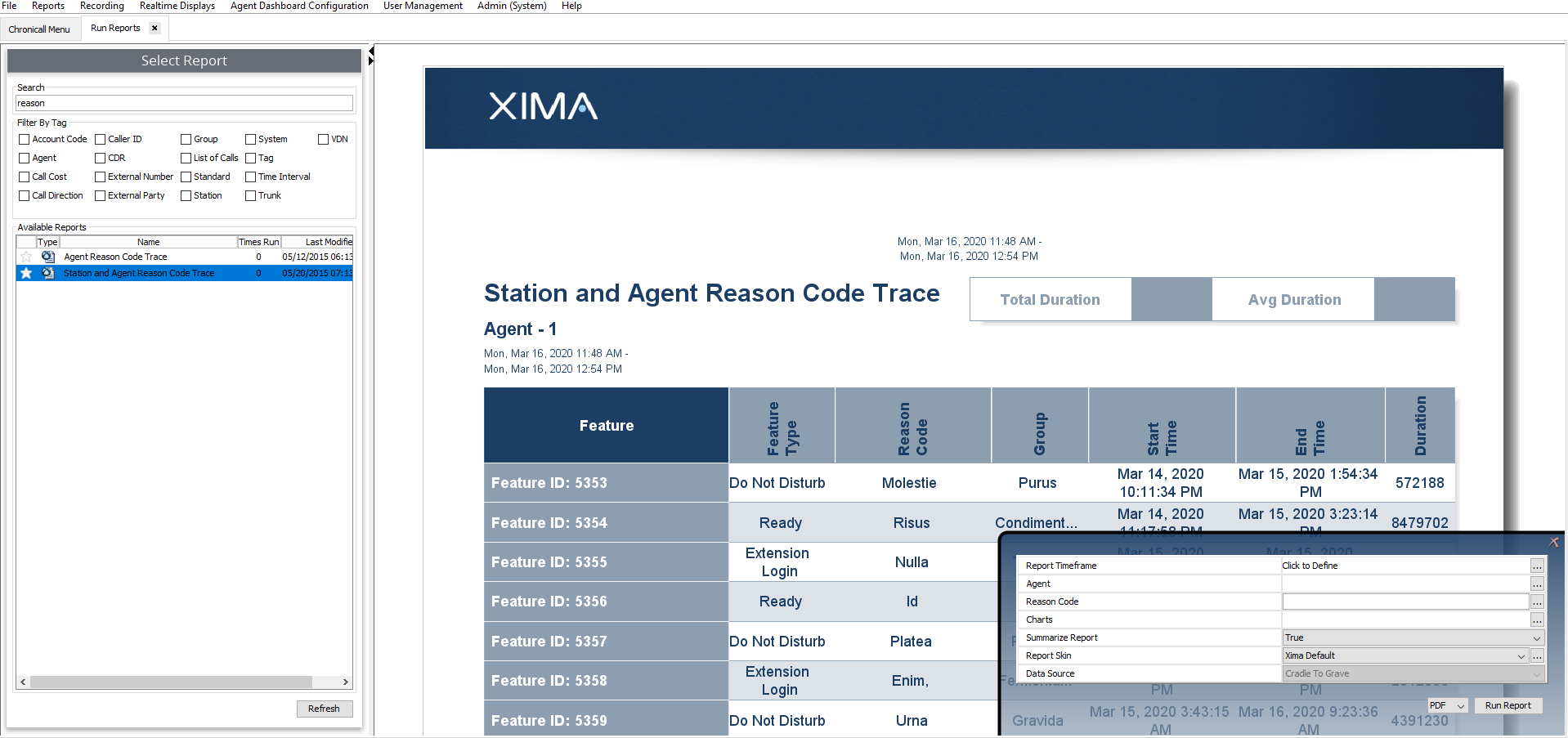Open Realtime Displays menu
Viewport: 1568px width, 738px height.
177,6
